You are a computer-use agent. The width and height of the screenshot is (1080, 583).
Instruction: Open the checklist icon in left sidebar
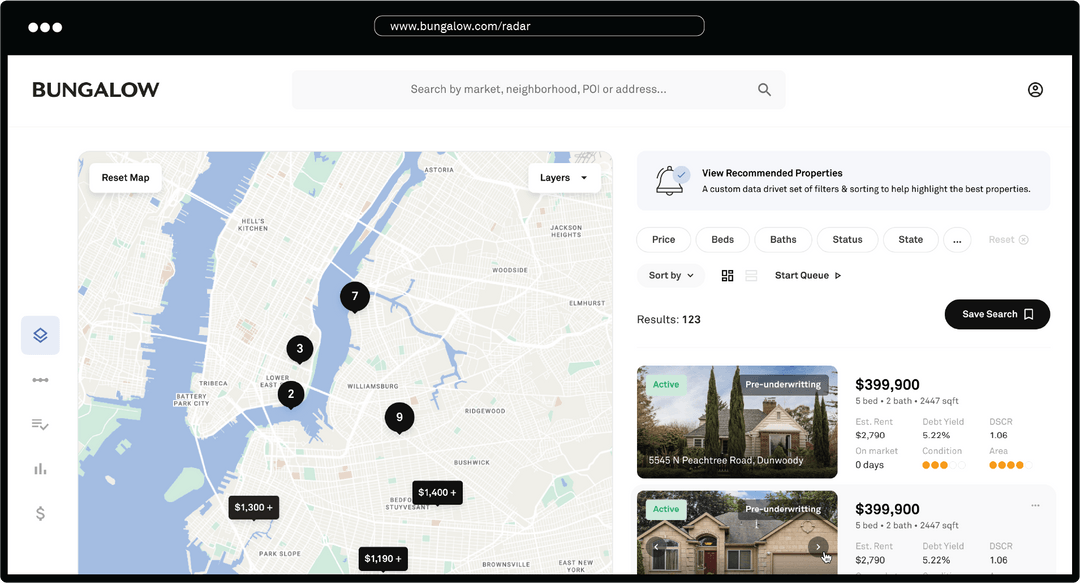pyautogui.click(x=40, y=425)
